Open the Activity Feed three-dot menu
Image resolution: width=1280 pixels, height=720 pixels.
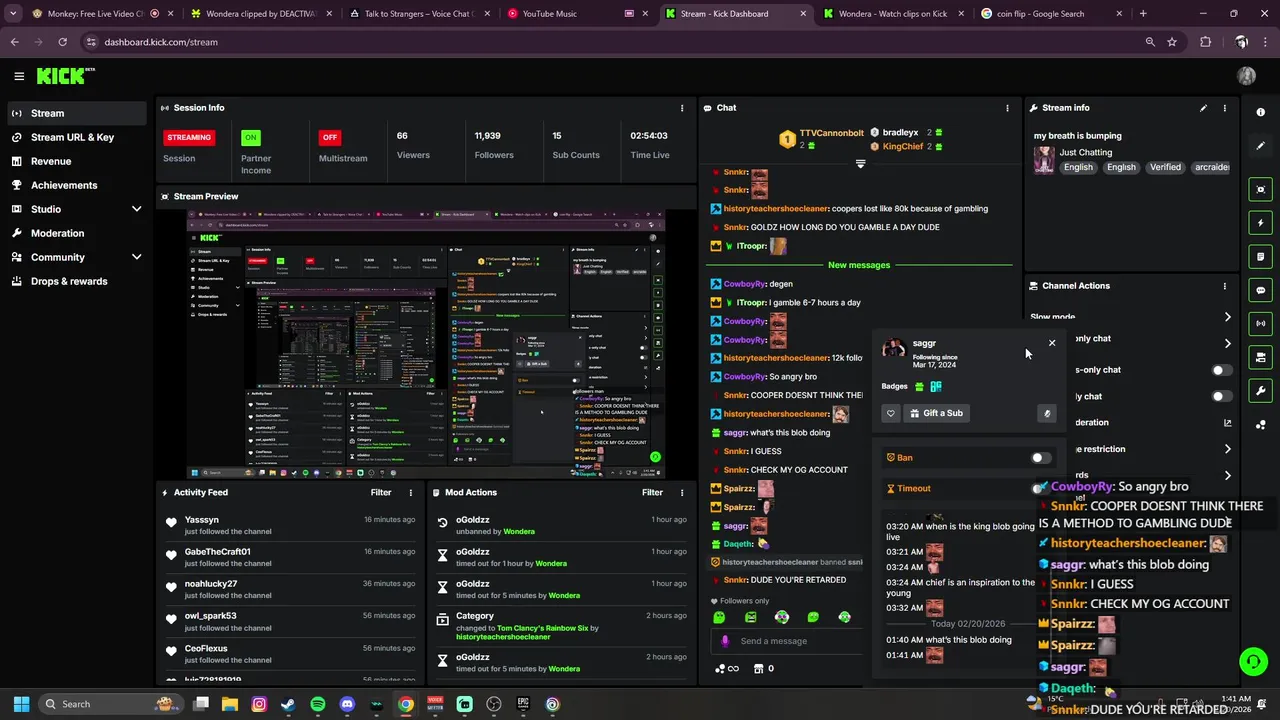pyautogui.click(x=410, y=492)
